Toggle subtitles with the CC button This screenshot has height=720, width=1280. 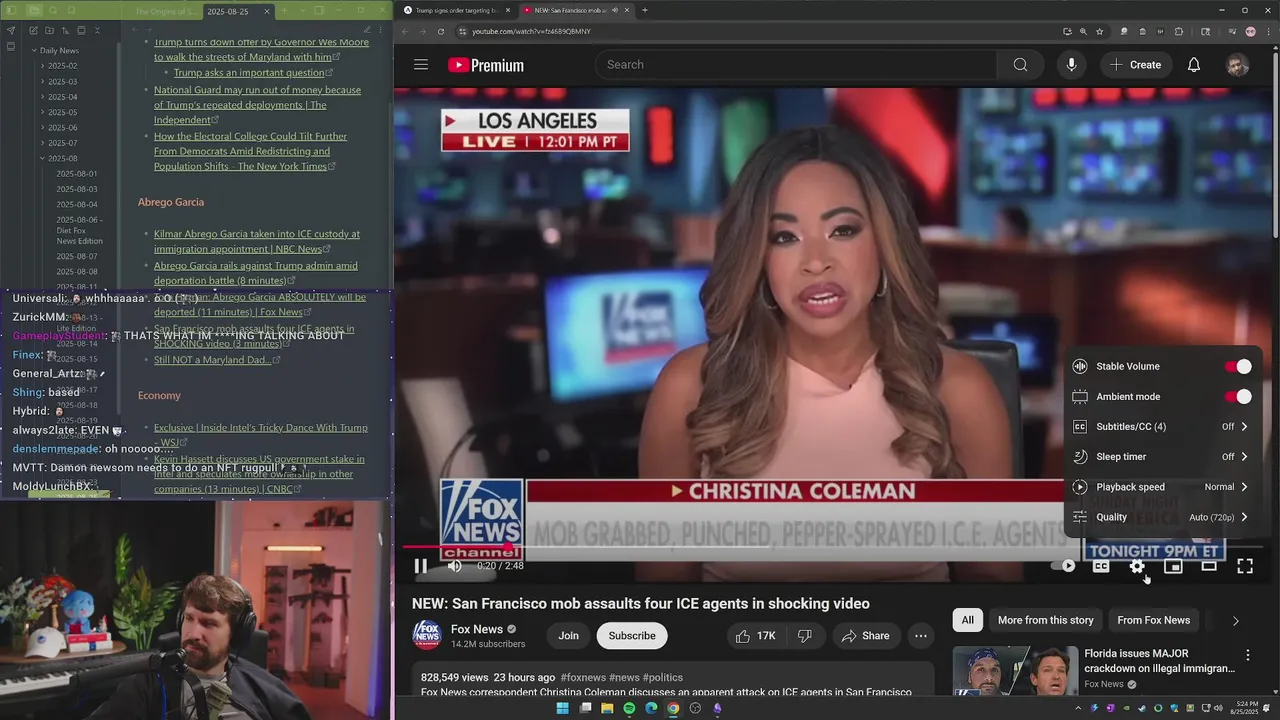(1101, 566)
